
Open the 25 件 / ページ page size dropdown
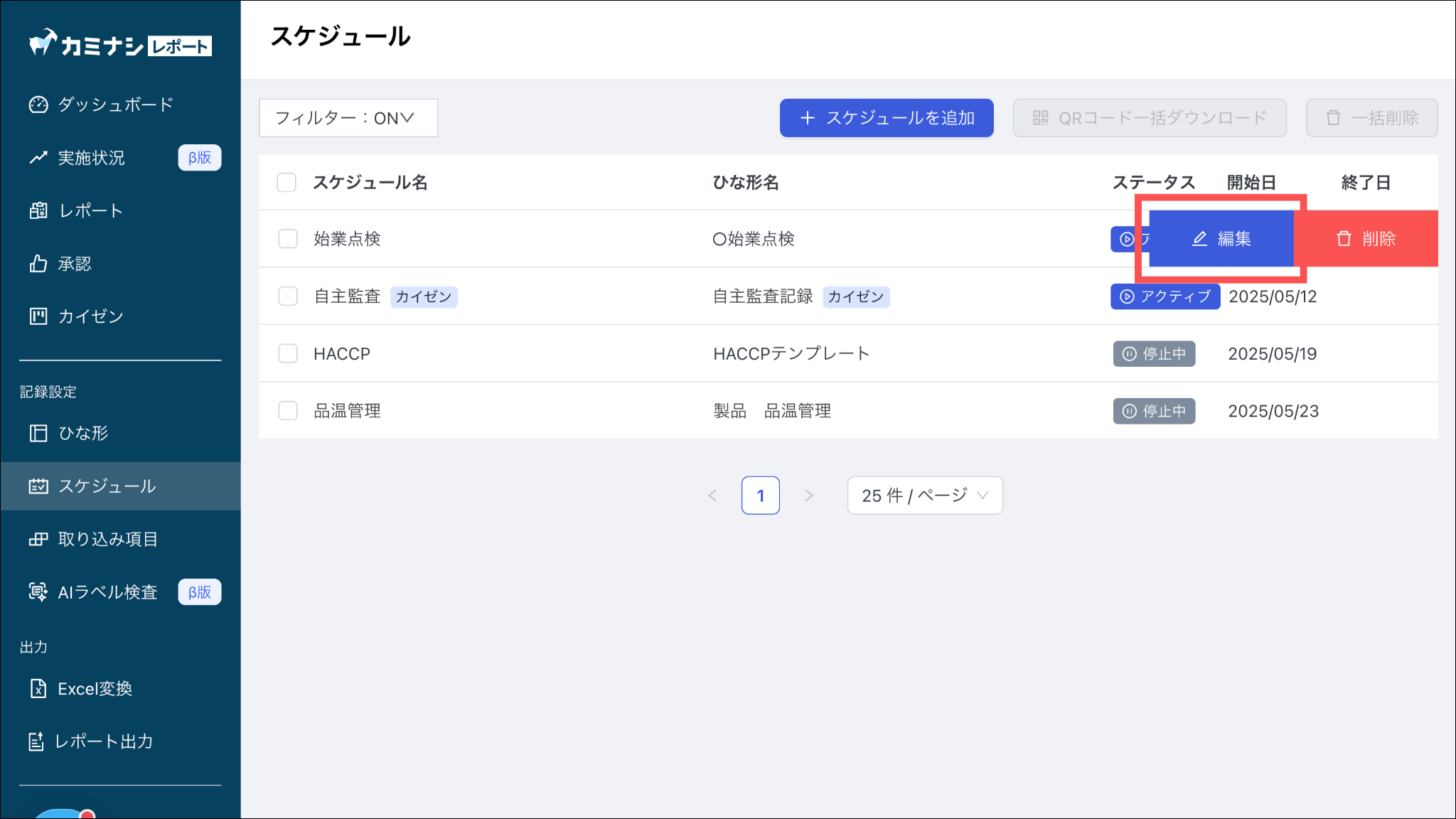pyautogui.click(x=924, y=496)
